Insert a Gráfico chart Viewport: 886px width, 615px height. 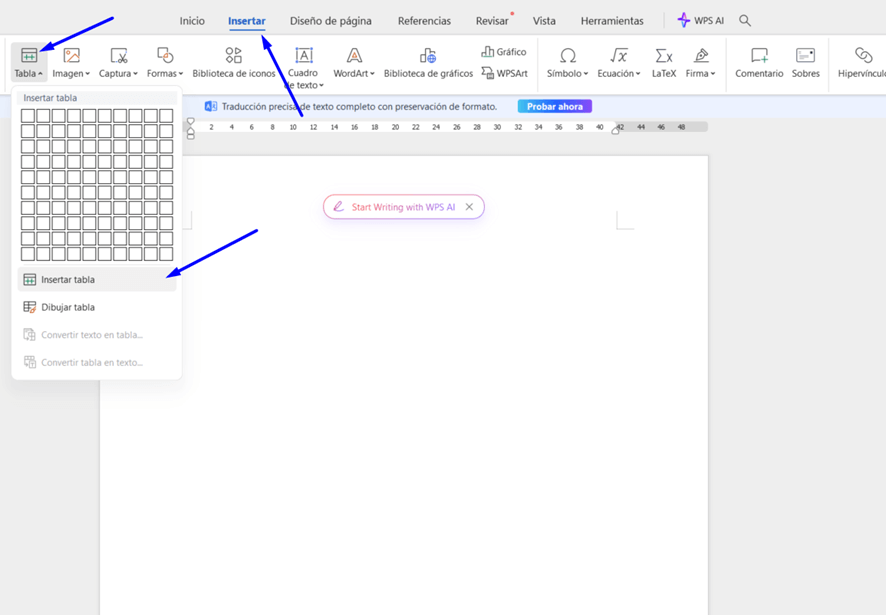coord(503,52)
